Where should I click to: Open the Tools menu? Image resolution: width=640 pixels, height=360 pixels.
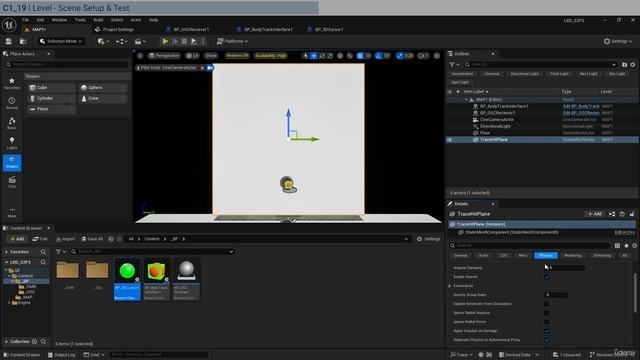tap(80, 20)
